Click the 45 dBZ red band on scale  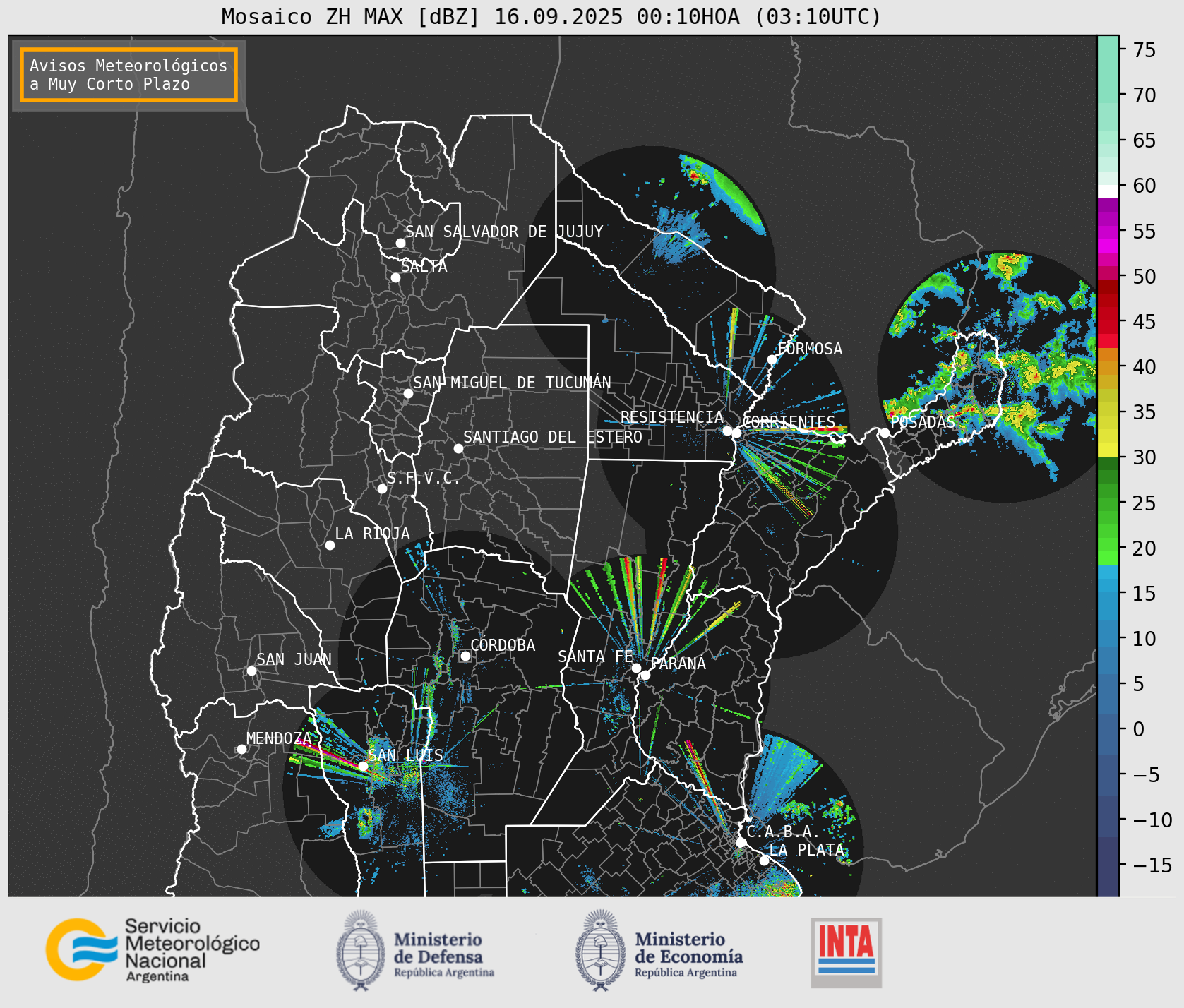[1108, 322]
